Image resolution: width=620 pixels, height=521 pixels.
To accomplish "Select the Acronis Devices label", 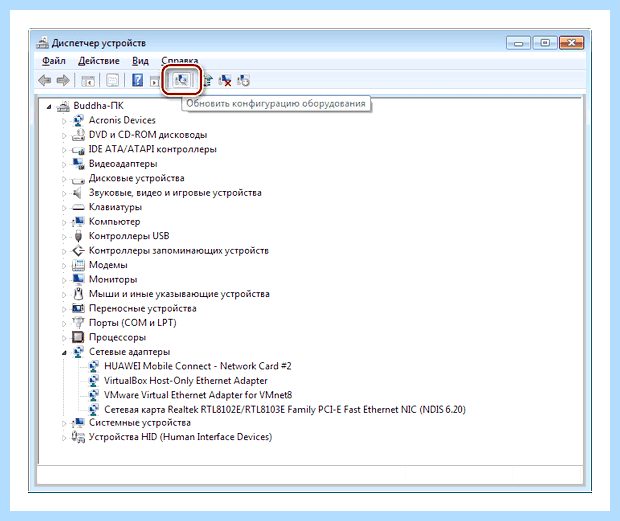I will point(122,120).
